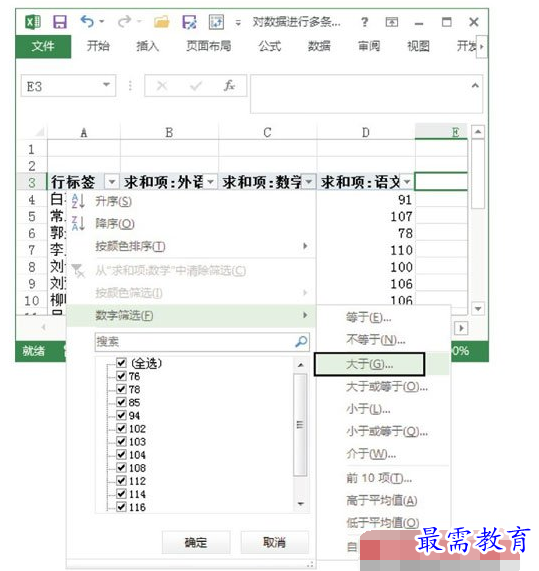Click the ascending sort A-Z icon
The width and height of the screenshot is (539, 571).
click(78, 201)
